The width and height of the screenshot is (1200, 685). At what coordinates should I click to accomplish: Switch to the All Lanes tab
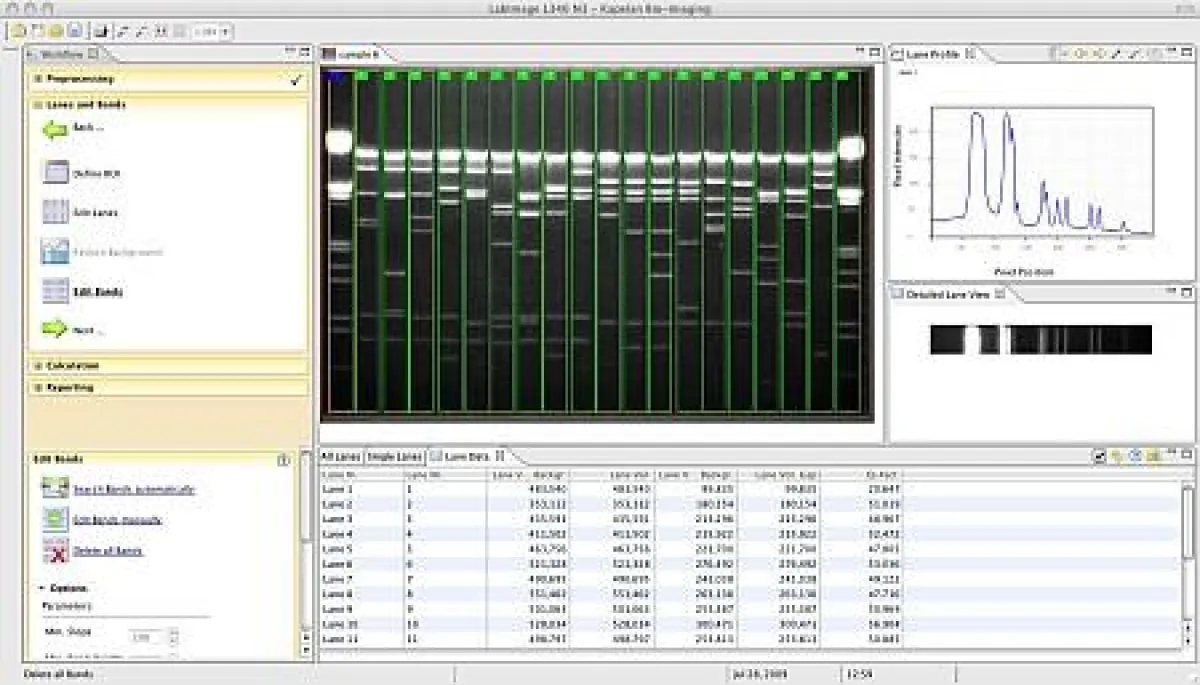coord(341,456)
